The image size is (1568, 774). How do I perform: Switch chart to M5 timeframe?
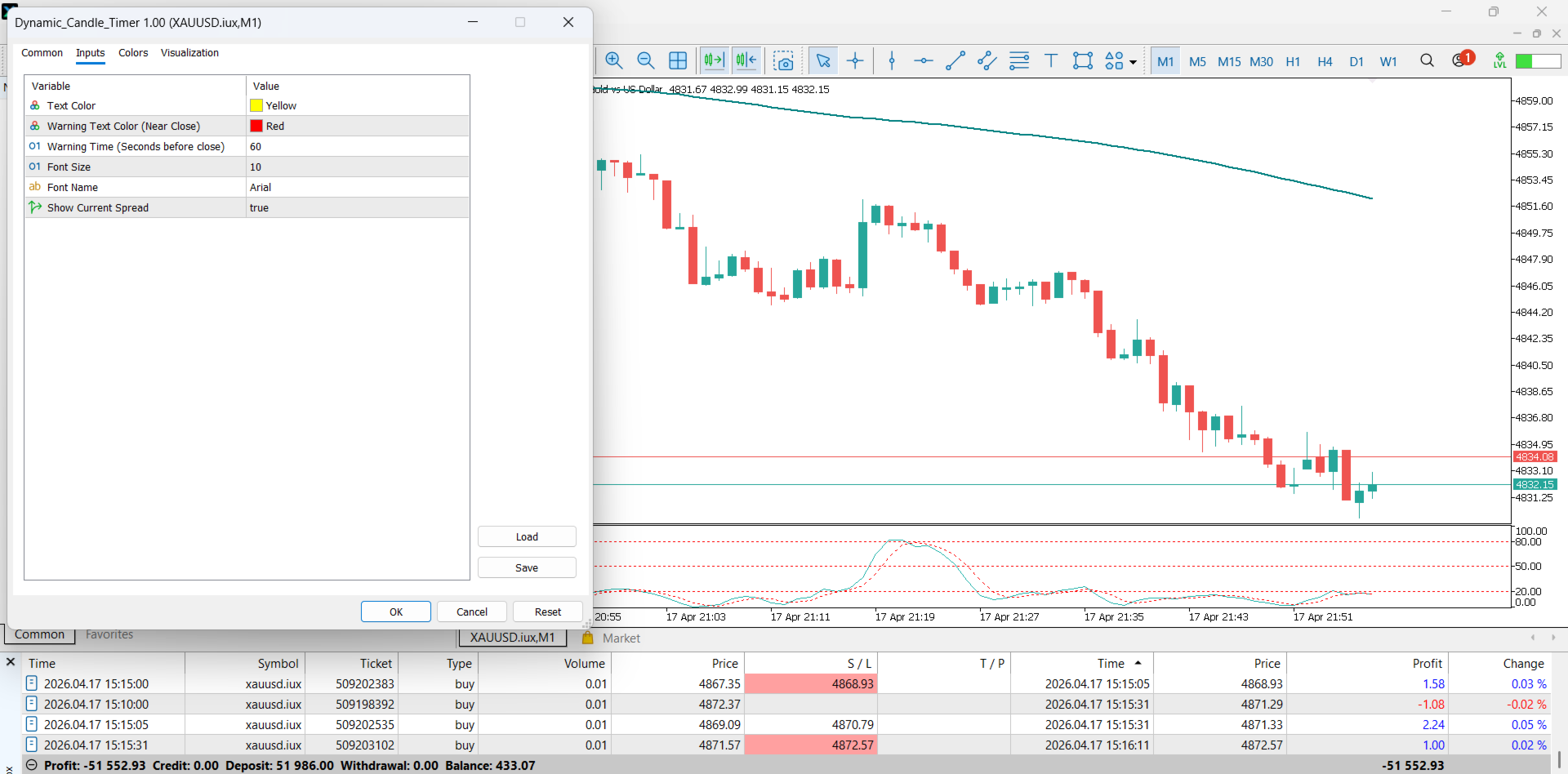click(1197, 61)
